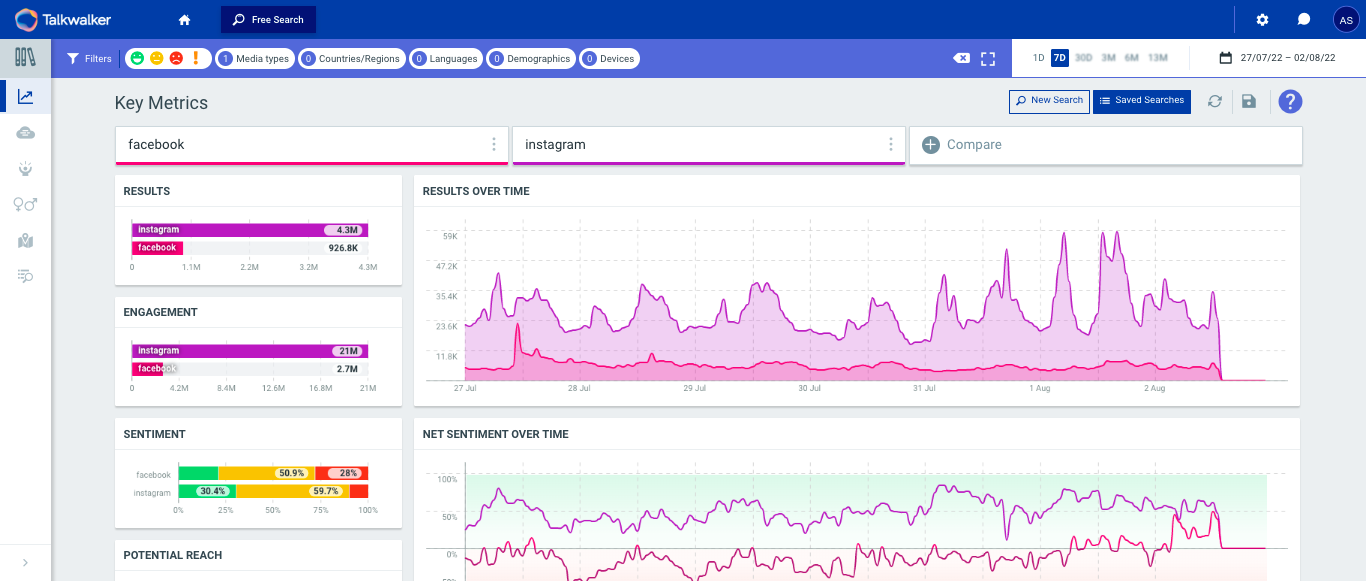The image size is (1366, 581).
Task: Enter fullscreen mode with the expand icon
Action: [x=988, y=59]
